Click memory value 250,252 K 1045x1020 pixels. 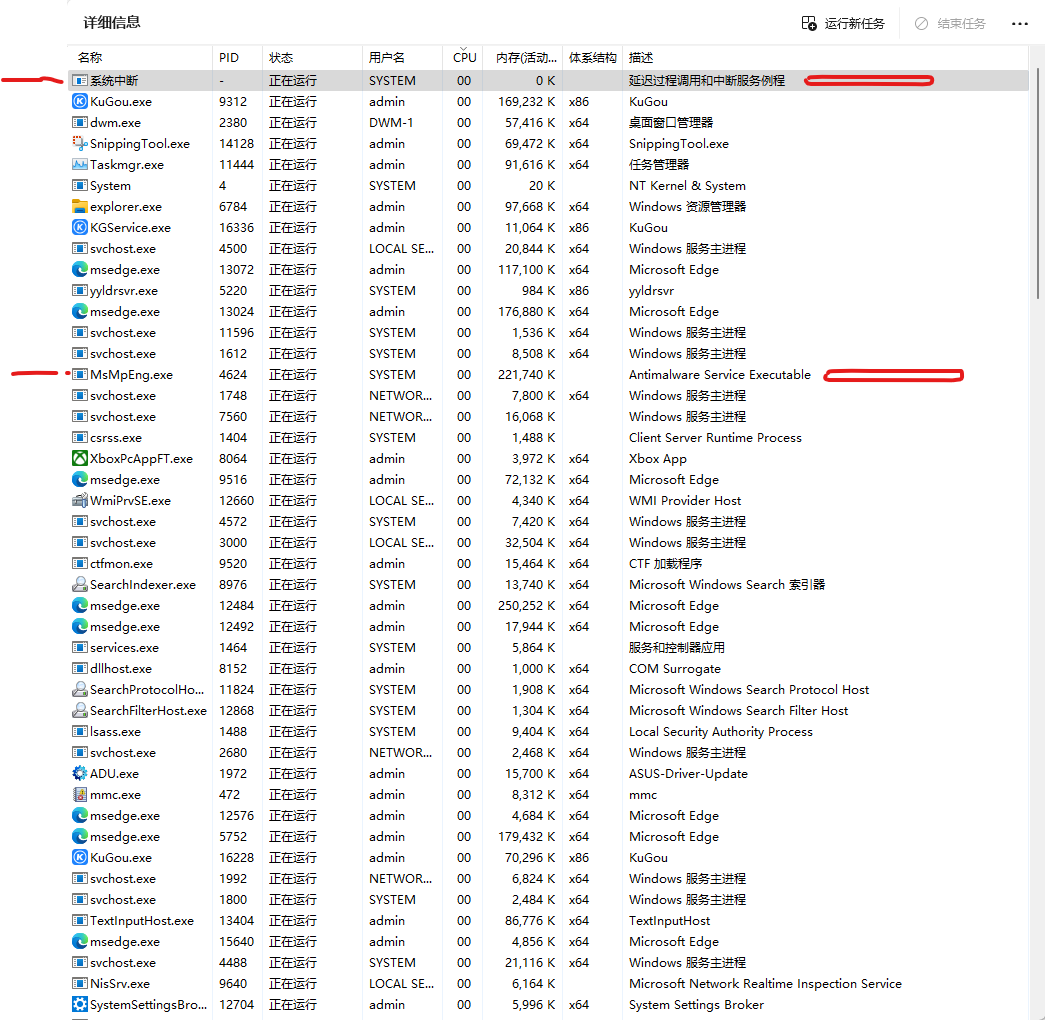tap(526, 605)
